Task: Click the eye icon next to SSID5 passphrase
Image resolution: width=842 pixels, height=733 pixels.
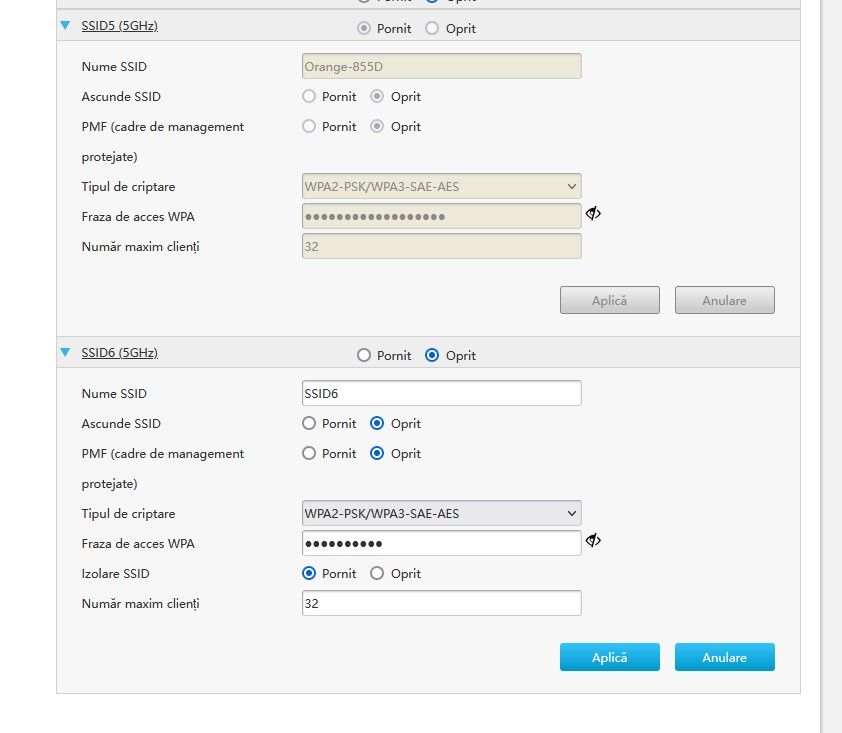Action: [593, 214]
